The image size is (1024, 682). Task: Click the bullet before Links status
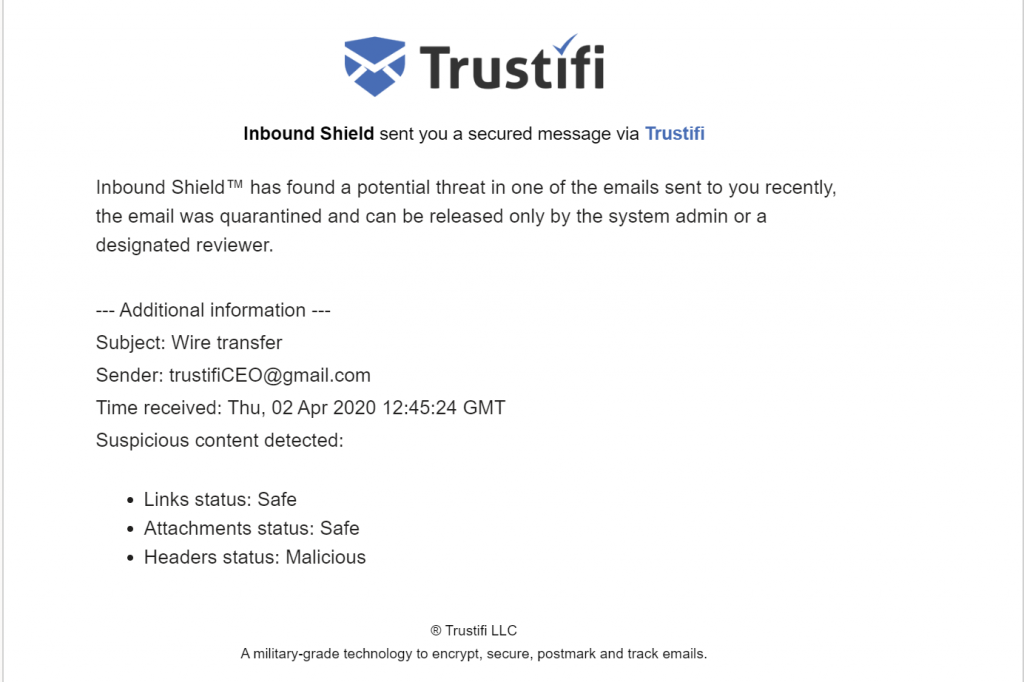131,500
